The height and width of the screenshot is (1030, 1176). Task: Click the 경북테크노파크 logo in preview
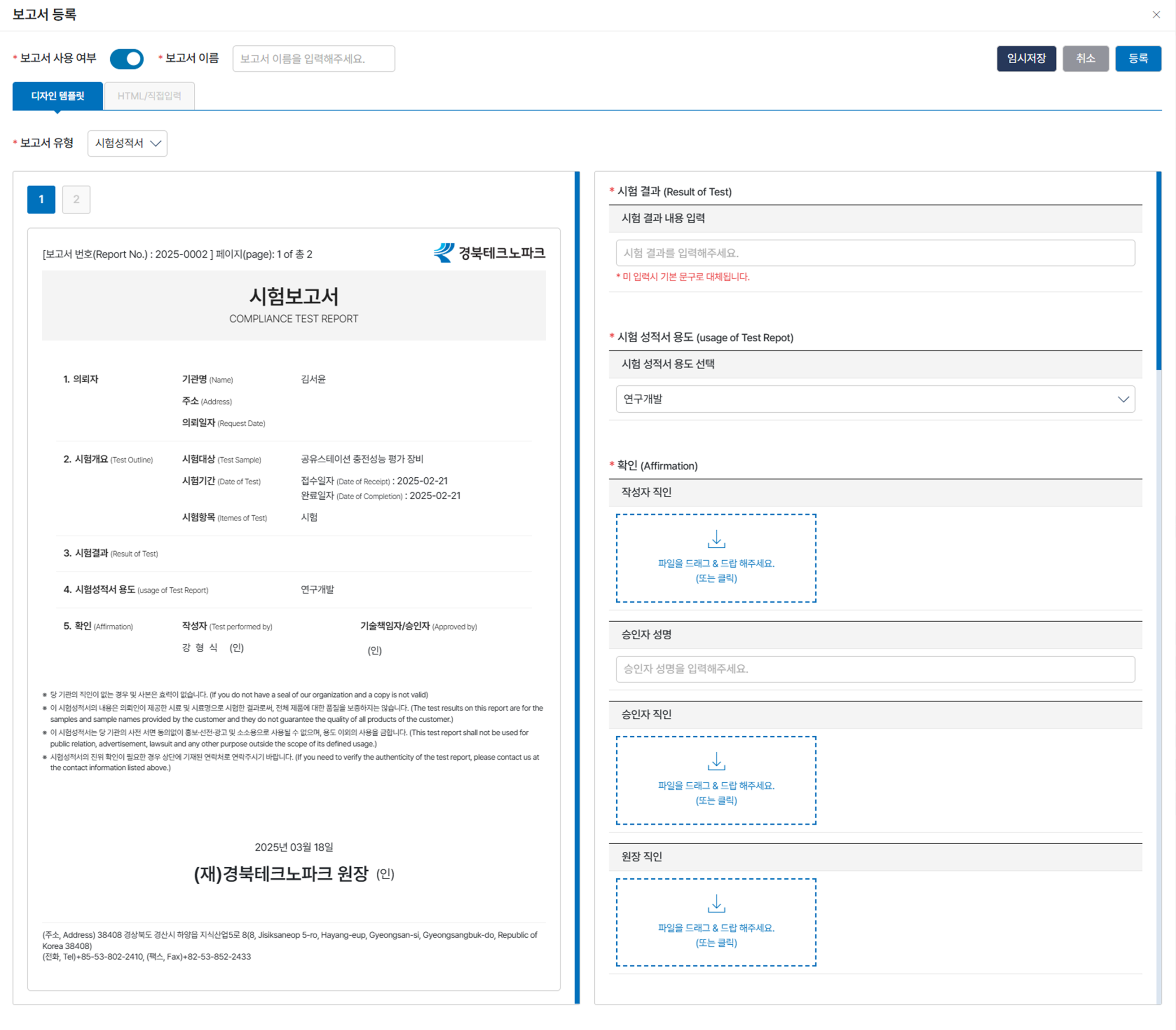tap(489, 253)
